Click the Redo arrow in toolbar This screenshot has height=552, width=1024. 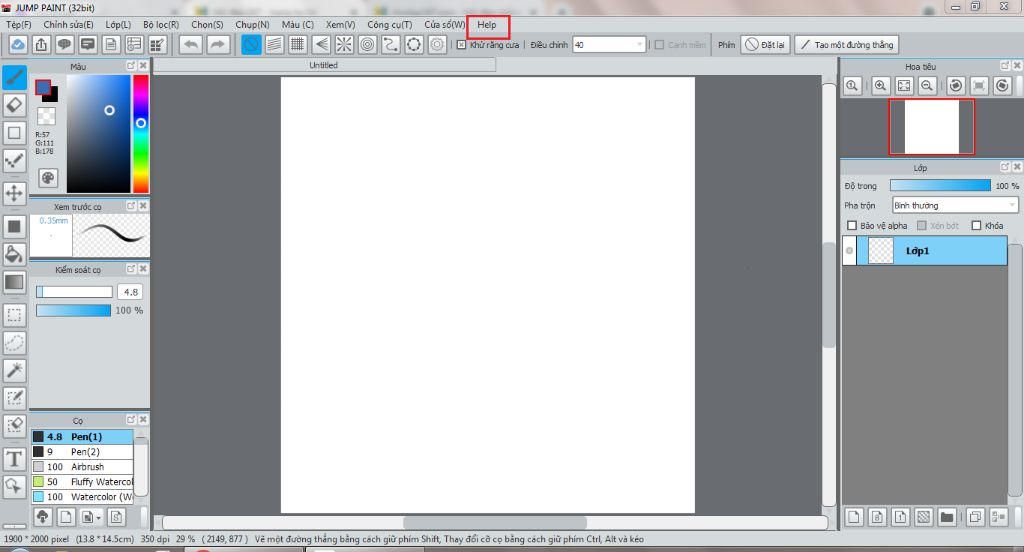coord(217,44)
